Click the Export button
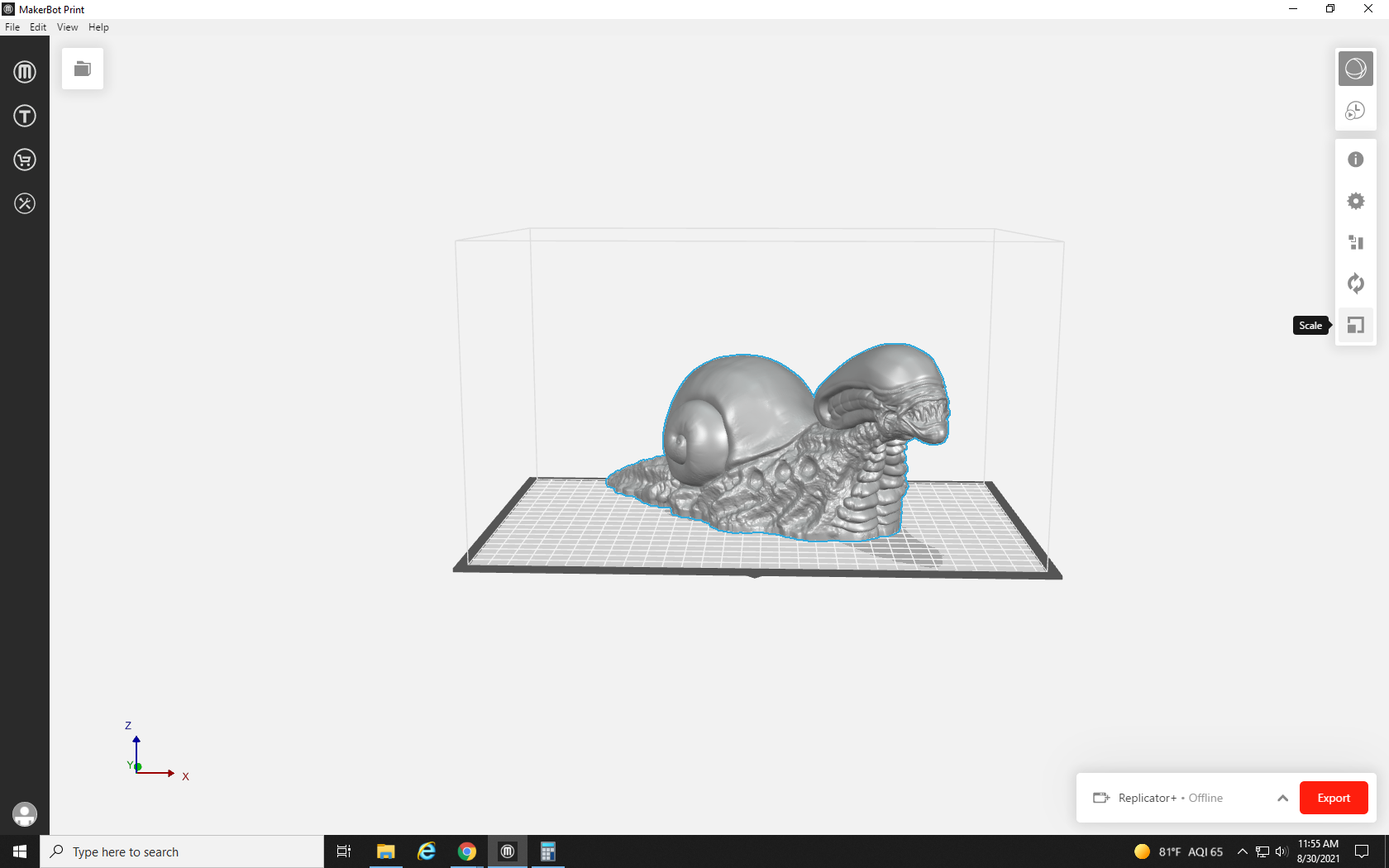This screenshot has width=1389, height=868. 1334,798
